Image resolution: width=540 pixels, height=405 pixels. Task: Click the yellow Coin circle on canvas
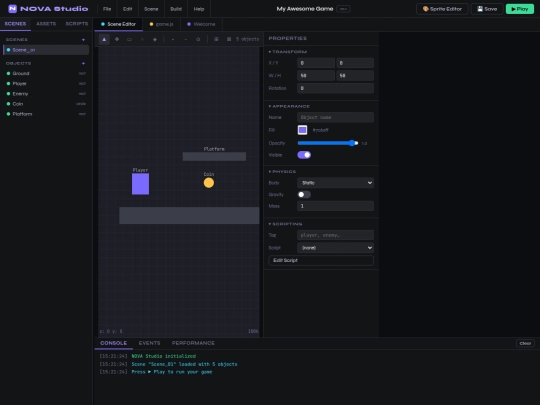coord(209,183)
